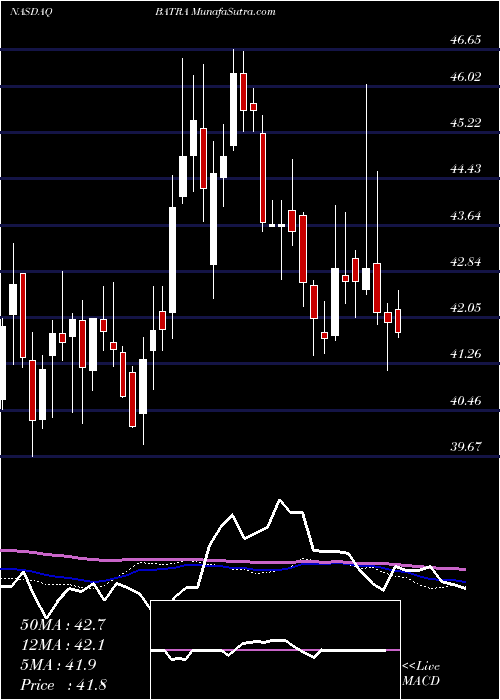Click inside the MACD inset chart

click(276, 650)
